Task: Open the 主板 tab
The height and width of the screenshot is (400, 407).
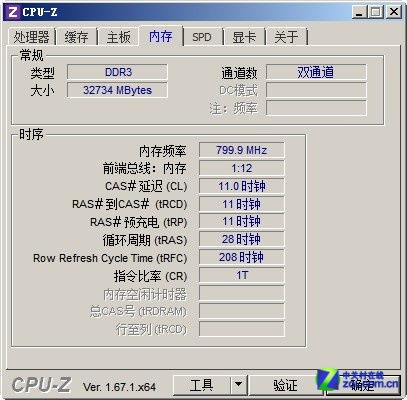Action: tap(118, 37)
